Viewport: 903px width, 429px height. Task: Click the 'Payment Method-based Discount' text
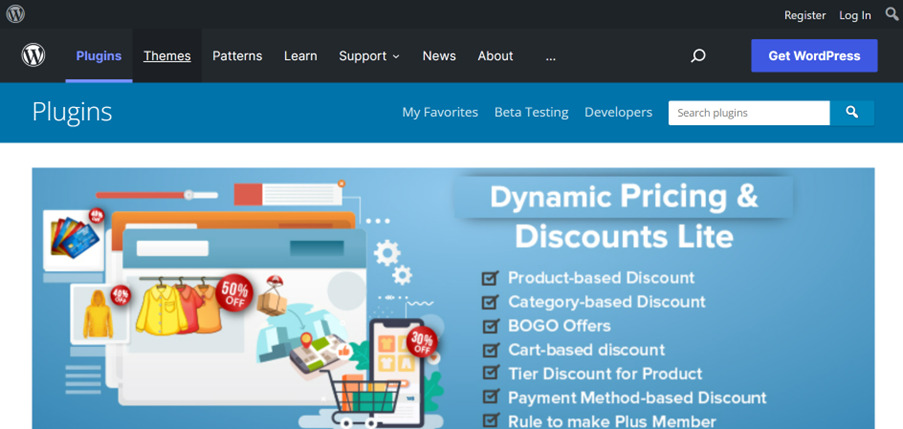[638, 397]
